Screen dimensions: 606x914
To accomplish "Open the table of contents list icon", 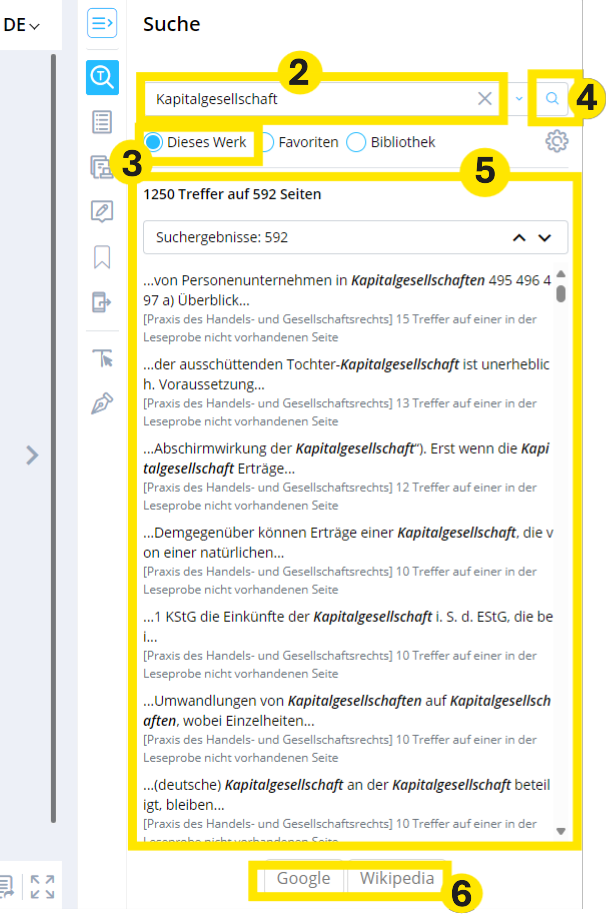I will point(102,122).
